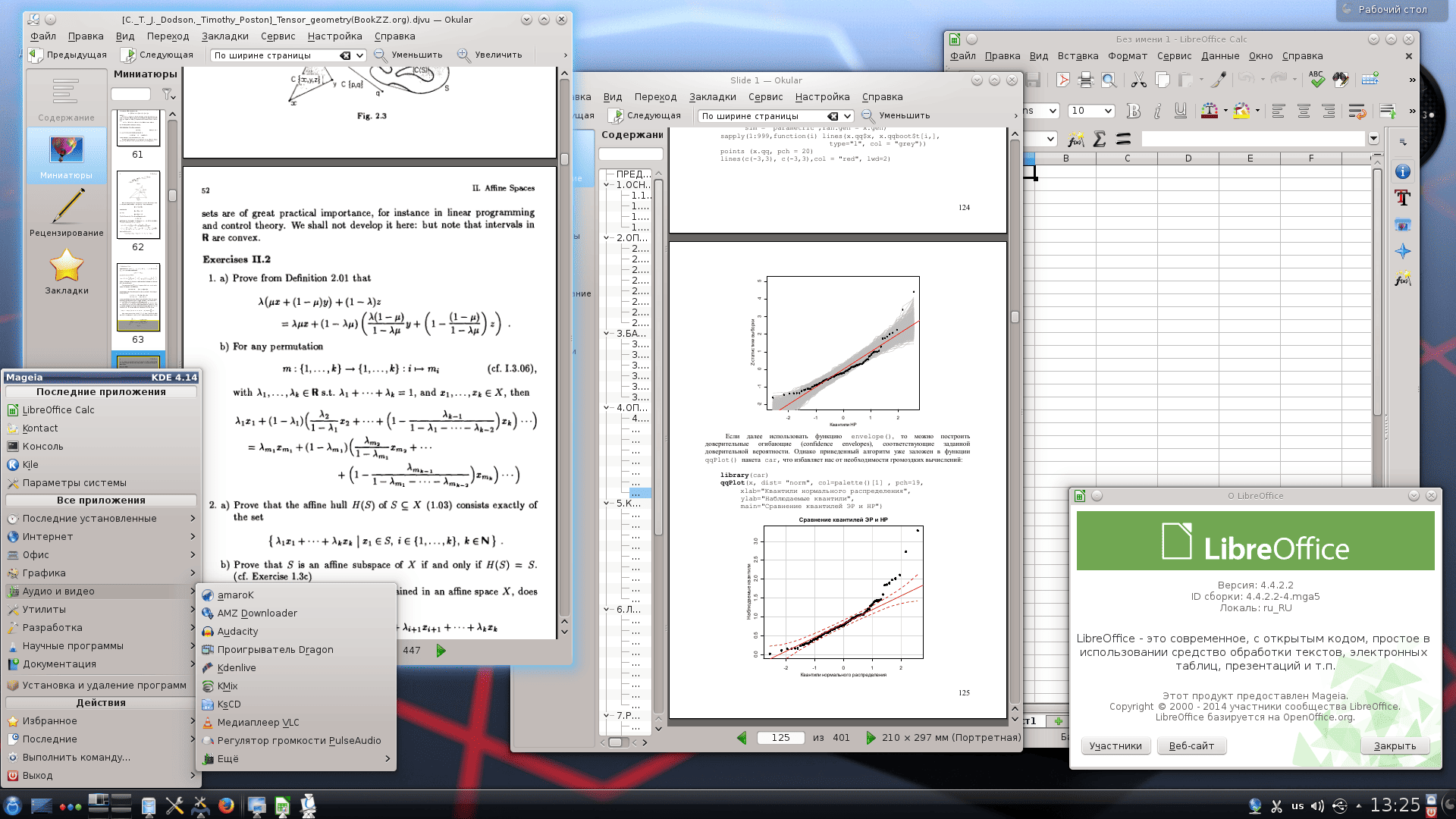
Task: Select page 62 thumbnail in Okular
Action: pyautogui.click(x=138, y=205)
